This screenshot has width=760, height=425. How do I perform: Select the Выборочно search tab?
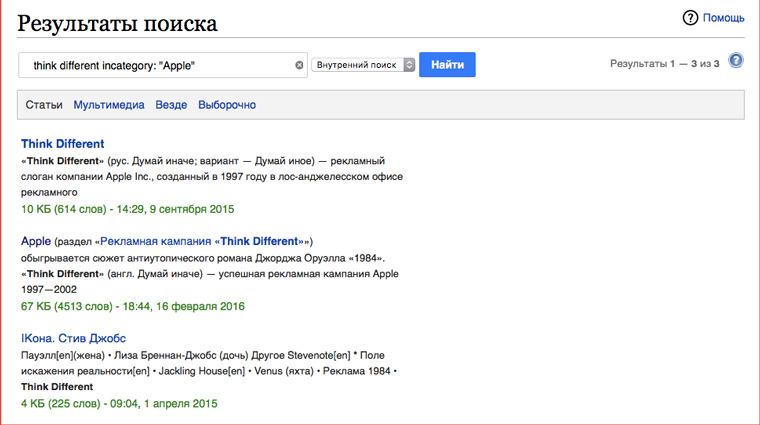click(x=227, y=105)
